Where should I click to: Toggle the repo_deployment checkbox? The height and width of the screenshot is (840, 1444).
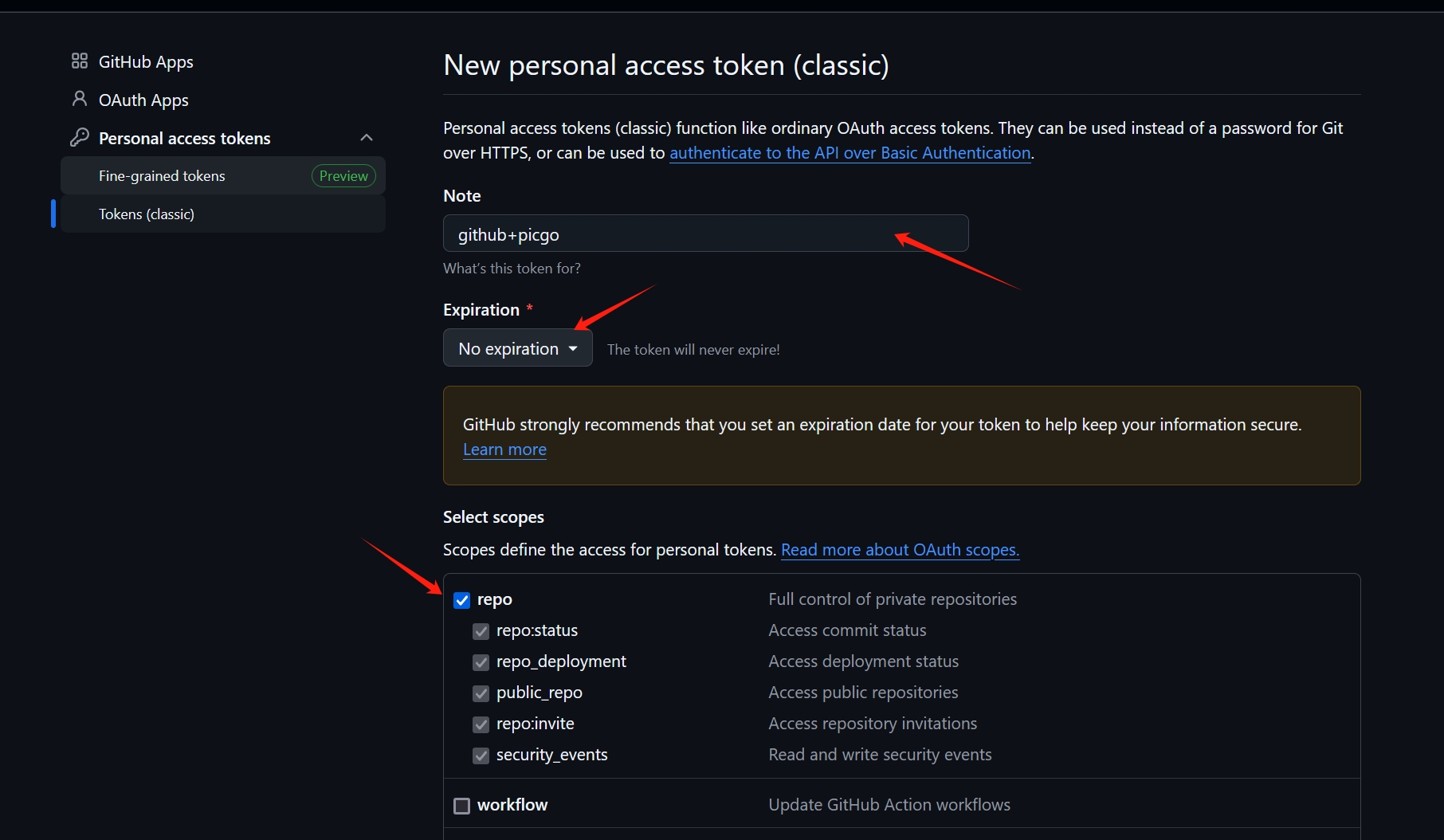(481, 662)
